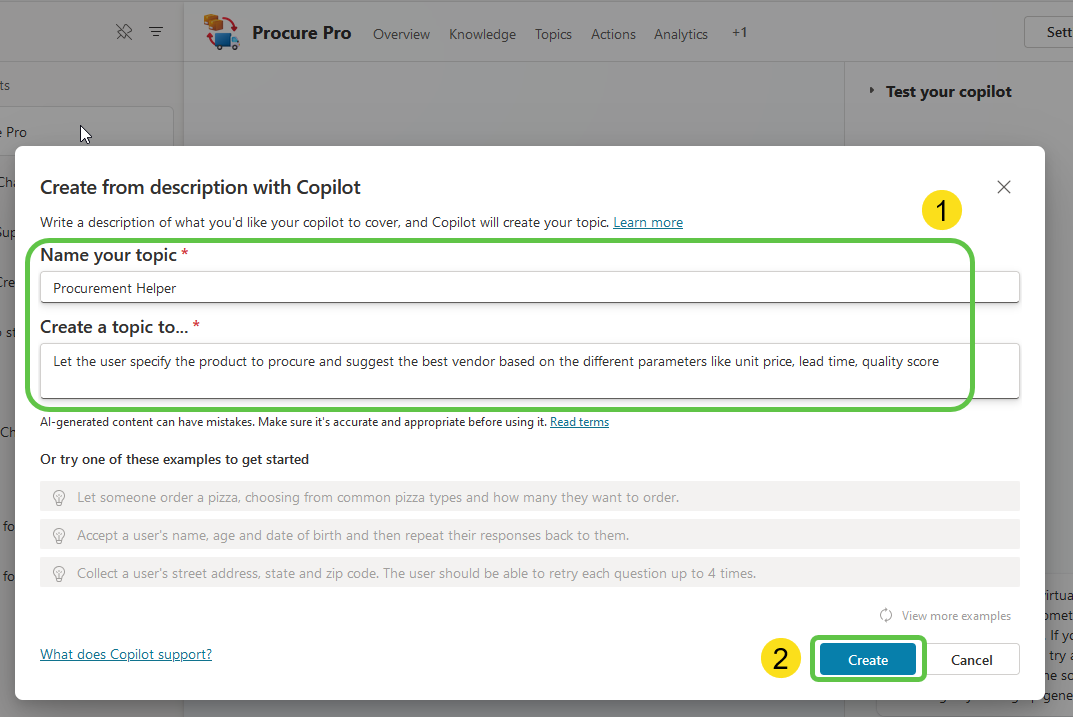The height and width of the screenshot is (717, 1073).
Task: Click the lightbulb icon on the pizza example
Action: (x=59, y=497)
